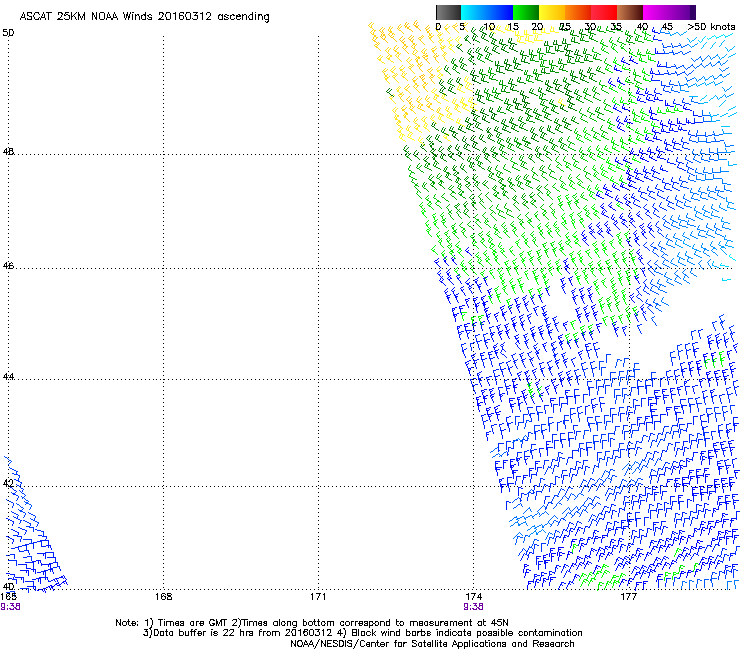
Task: Click the longitude label '165' on bottom axis
Action: 8,597
